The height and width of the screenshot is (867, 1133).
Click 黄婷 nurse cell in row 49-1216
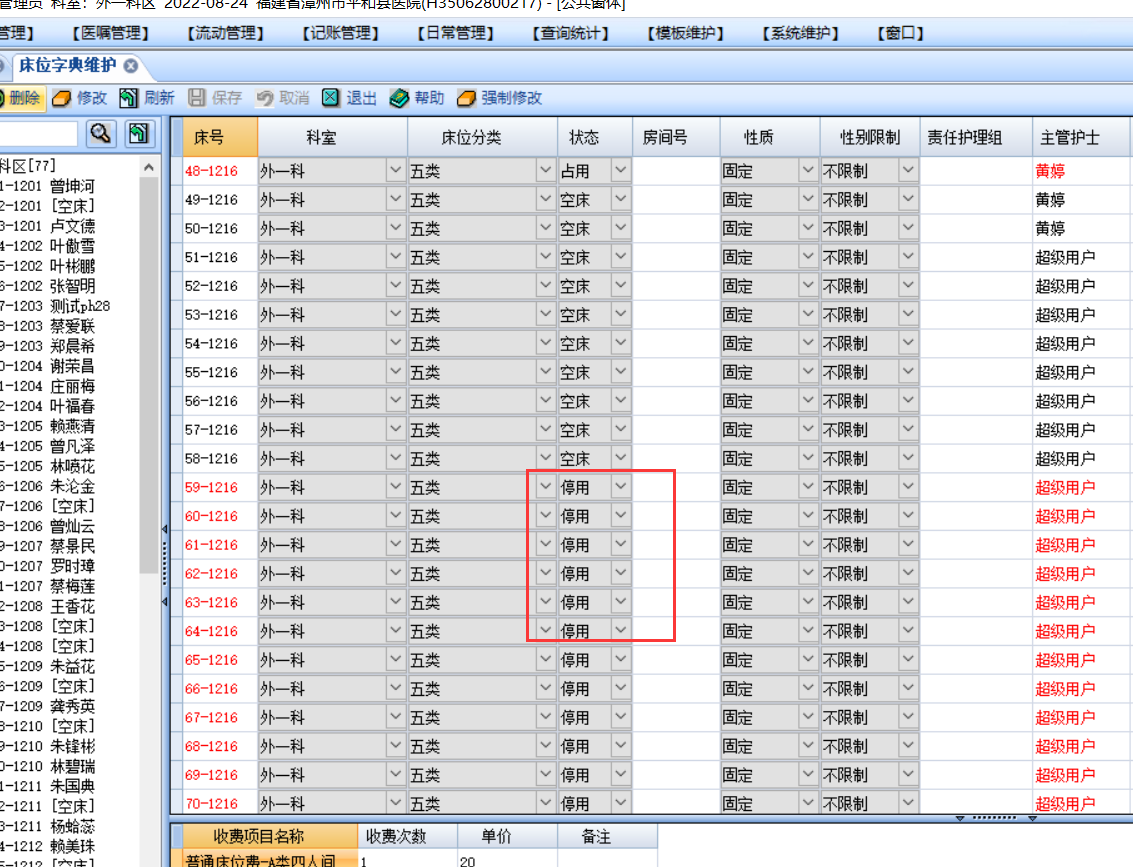pyautogui.click(x=1080, y=199)
